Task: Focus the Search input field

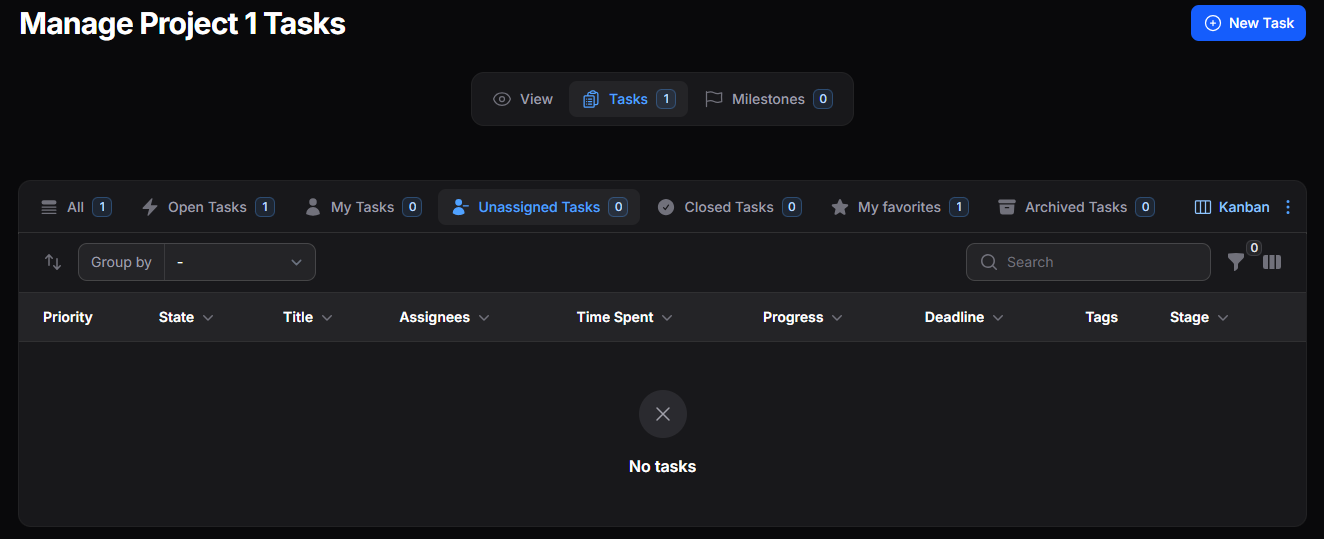Action: coord(1088,262)
